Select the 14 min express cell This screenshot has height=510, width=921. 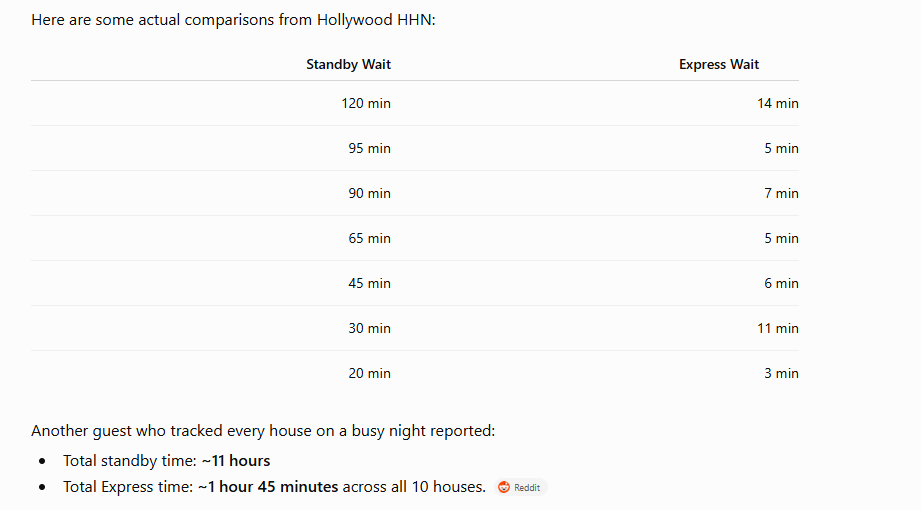pos(778,103)
